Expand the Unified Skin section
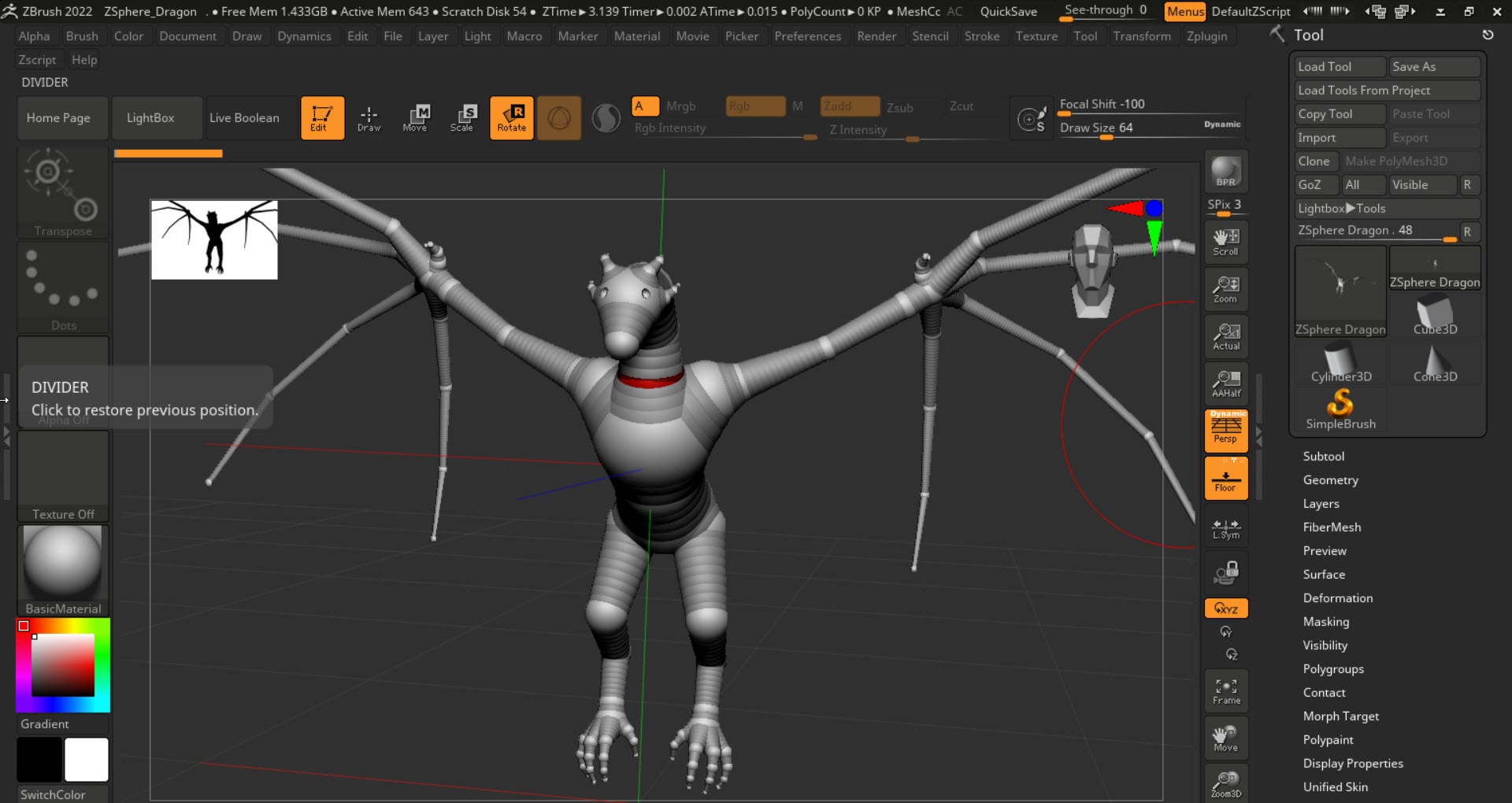Image resolution: width=1512 pixels, height=803 pixels. (x=1335, y=787)
